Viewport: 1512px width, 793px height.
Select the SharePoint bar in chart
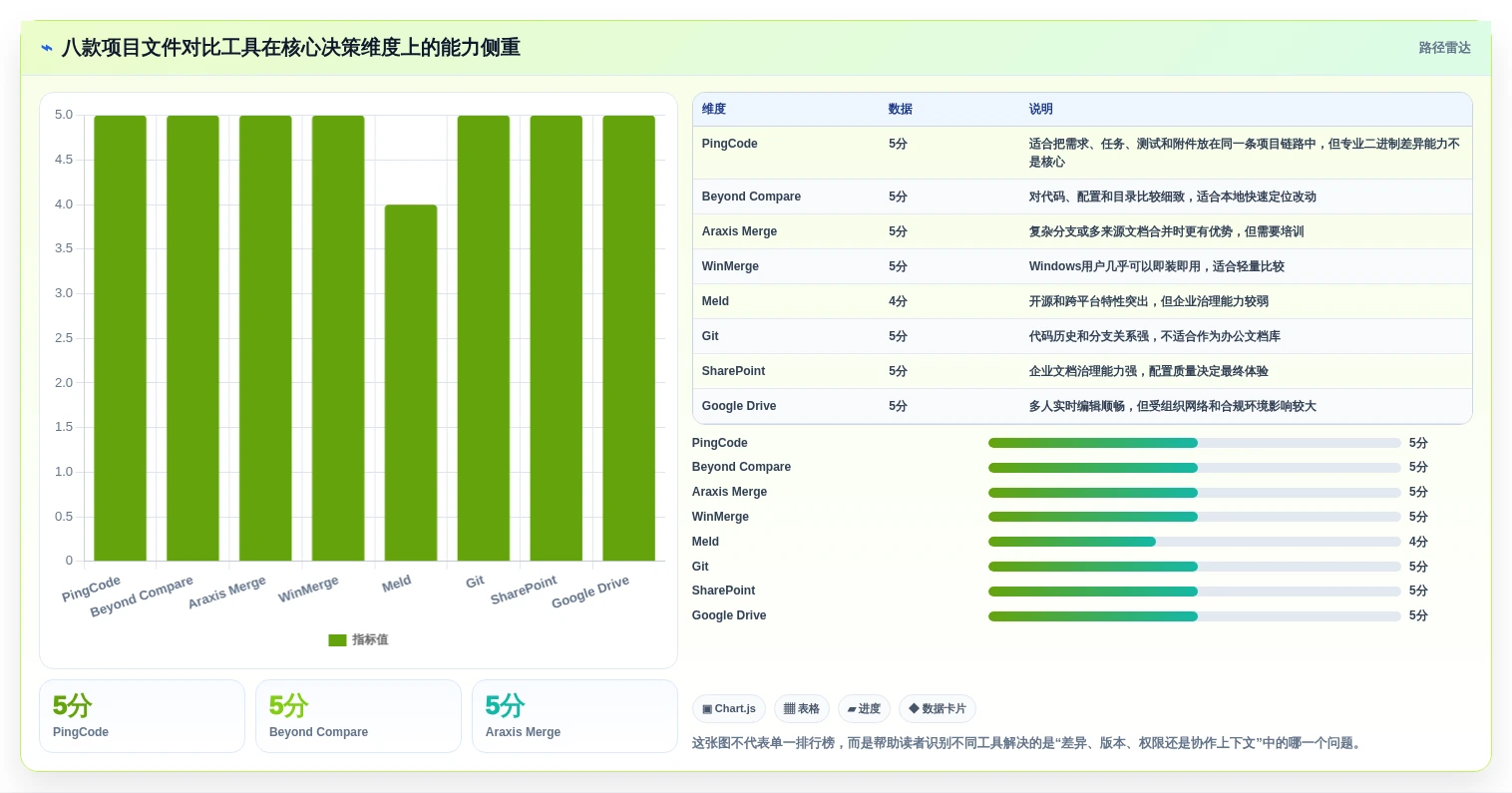point(557,338)
